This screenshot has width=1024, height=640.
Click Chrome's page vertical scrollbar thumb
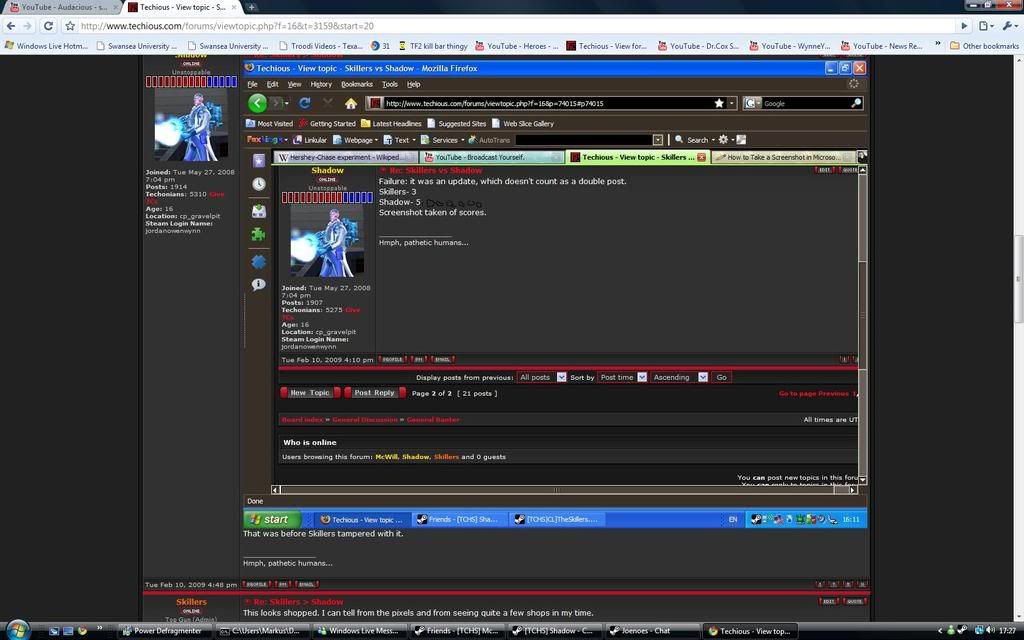click(1018, 278)
